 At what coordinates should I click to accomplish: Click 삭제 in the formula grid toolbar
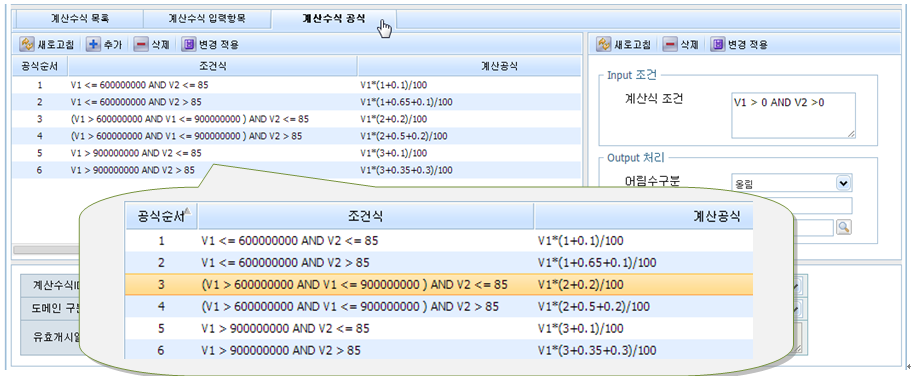(152, 44)
